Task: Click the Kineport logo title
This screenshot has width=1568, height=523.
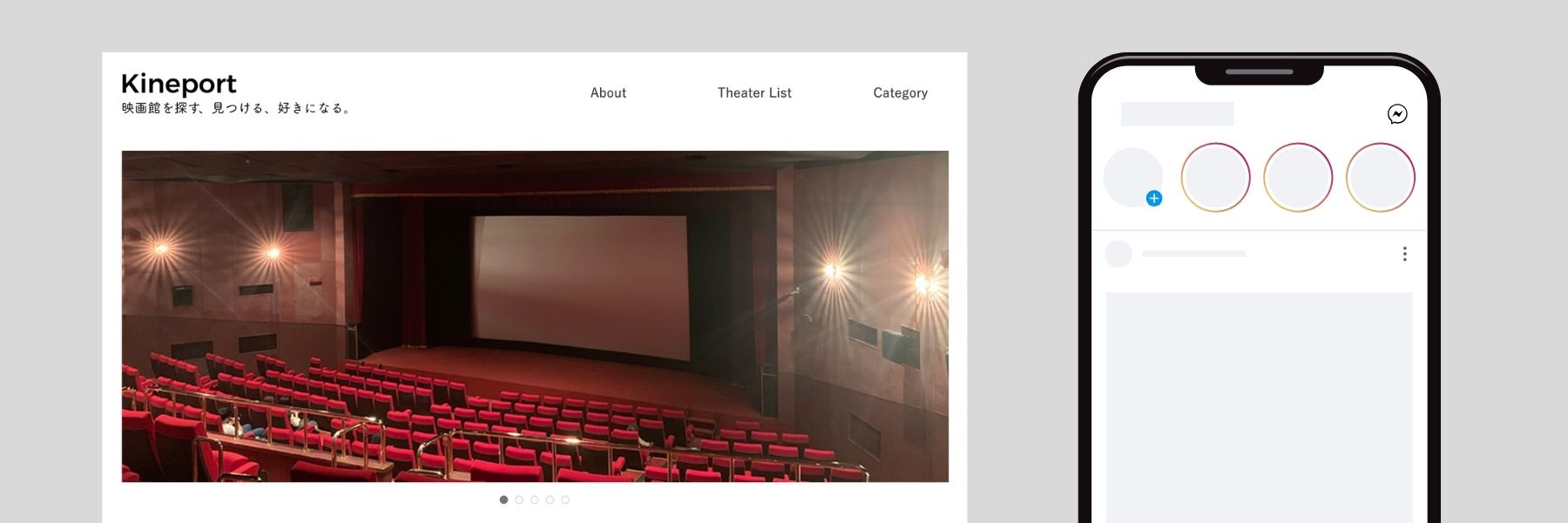Action: click(179, 84)
